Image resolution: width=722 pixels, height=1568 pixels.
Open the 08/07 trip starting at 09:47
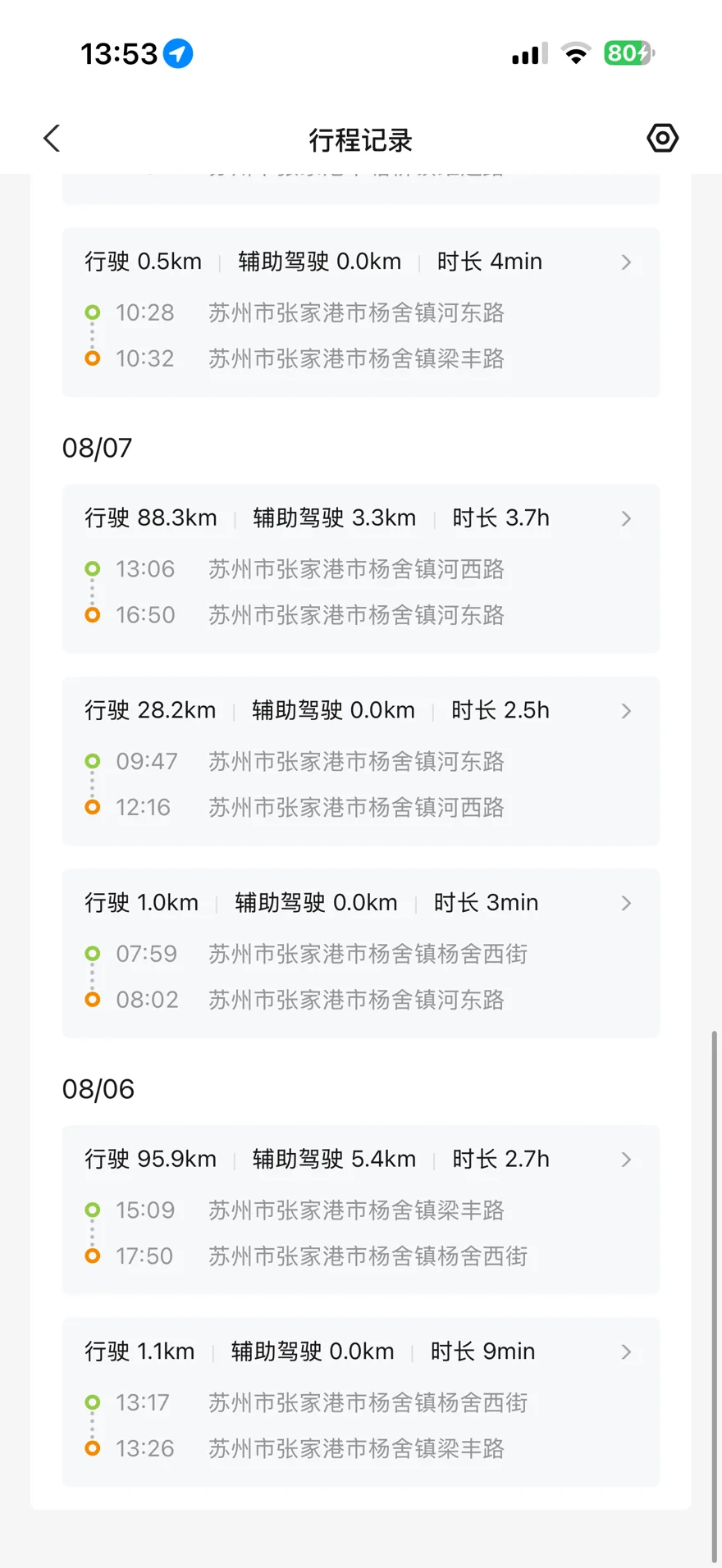click(361, 761)
